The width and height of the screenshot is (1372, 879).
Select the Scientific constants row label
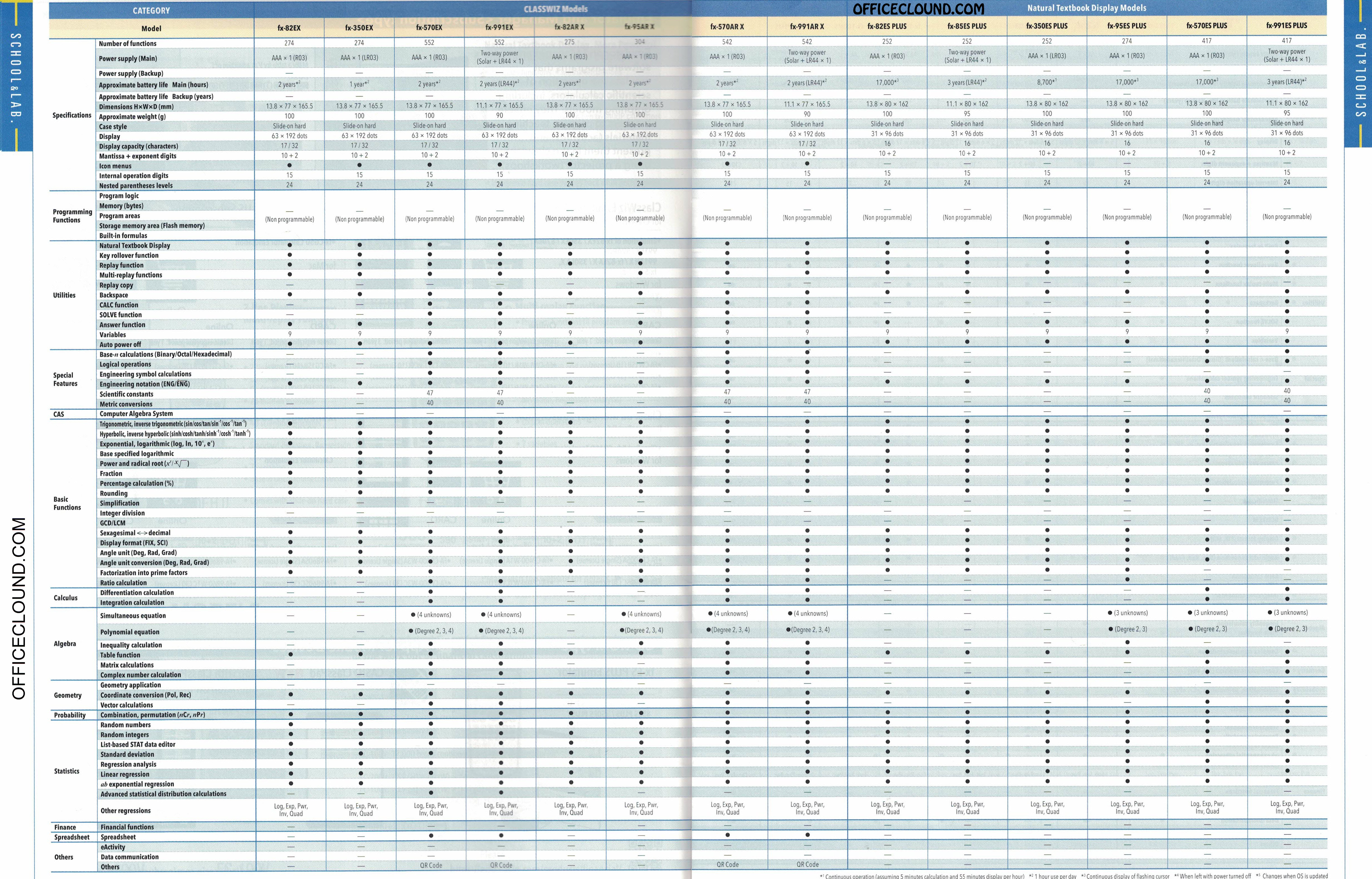point(126,394)
